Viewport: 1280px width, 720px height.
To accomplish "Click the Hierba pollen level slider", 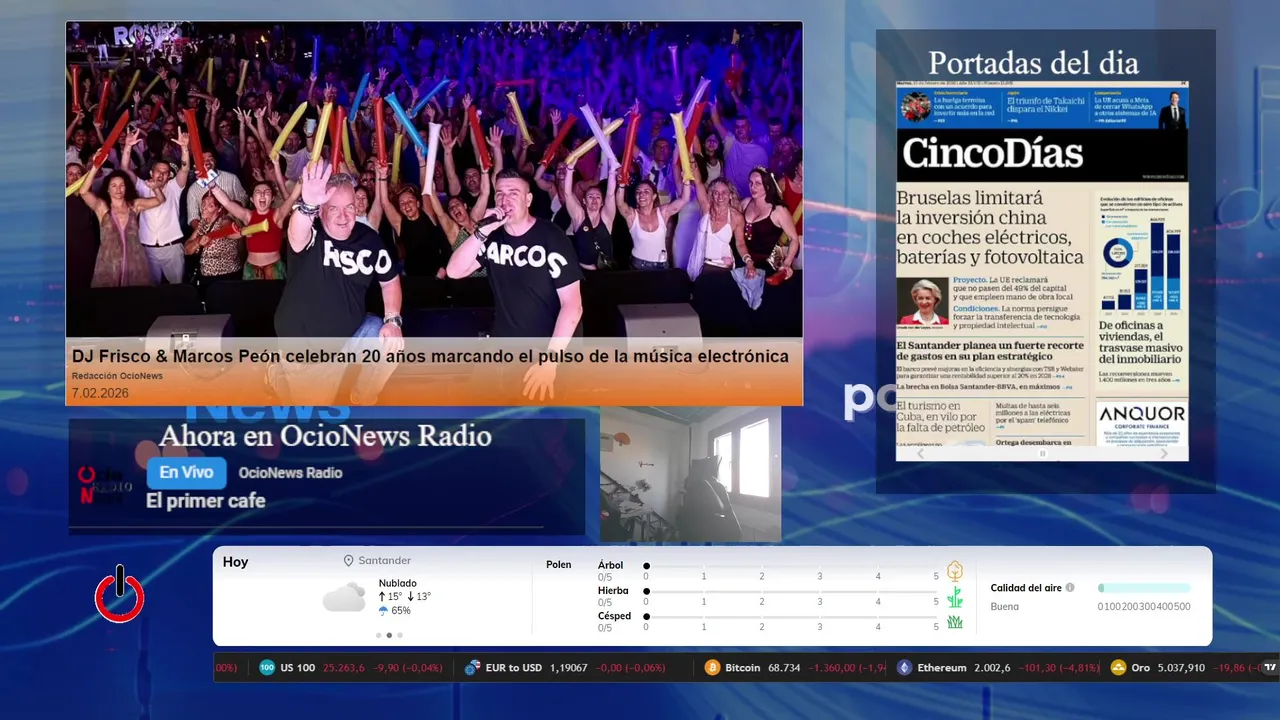I will pyautogui.click(x=791, y=591).
